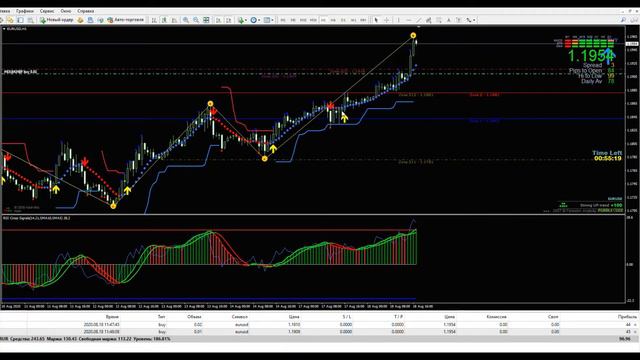Pick the equidistant channel tool
640x360 pixels.
429,20
